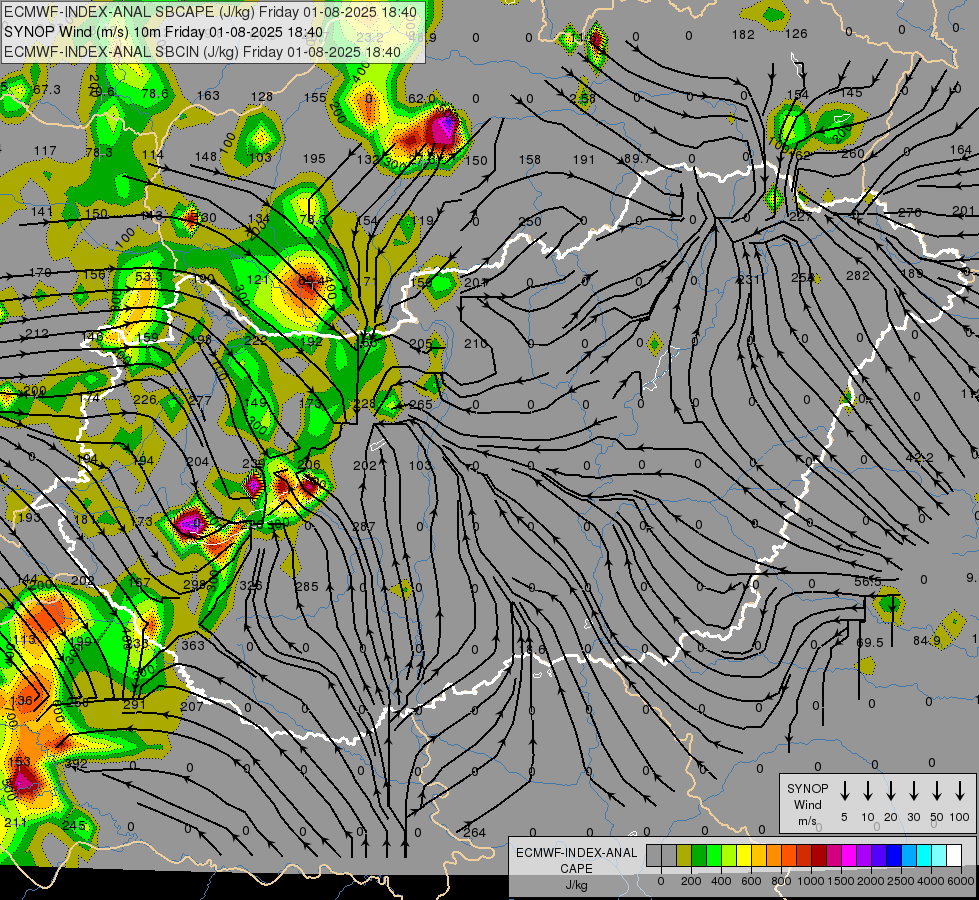Pick the olive swatch in CAPE legend
The width and height of the screenshot is (979, 900).
(x=684, y=856)
